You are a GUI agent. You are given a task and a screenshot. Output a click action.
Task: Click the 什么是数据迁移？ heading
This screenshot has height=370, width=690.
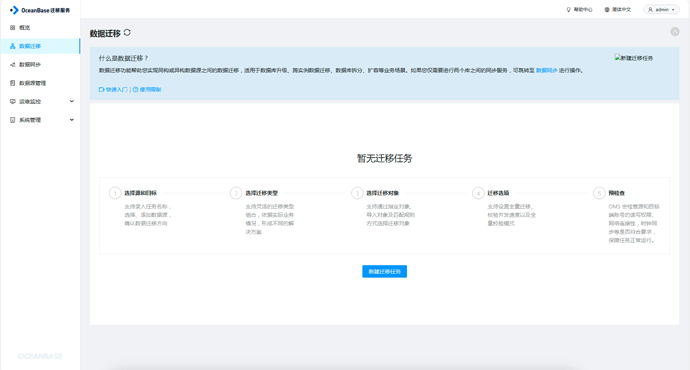(123, 58)
